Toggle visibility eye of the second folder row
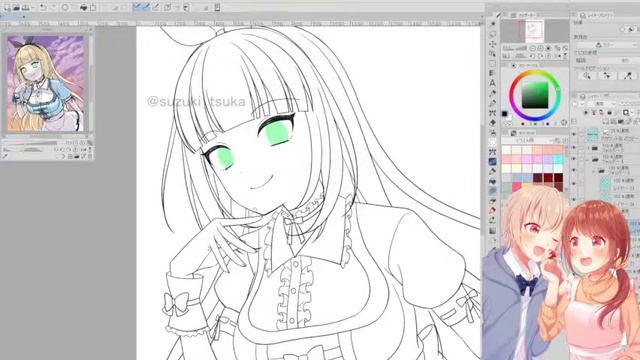The width and height of the screenshot is (640, 360). [x=574, y=159]
